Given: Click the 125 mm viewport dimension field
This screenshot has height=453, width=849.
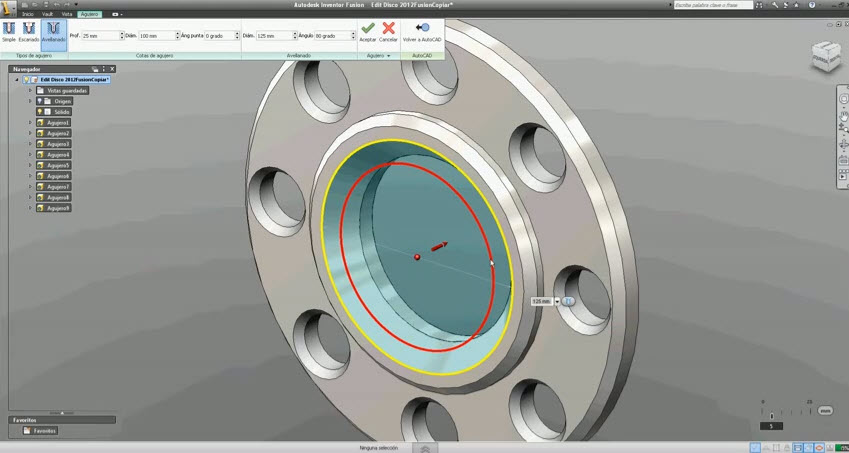Looking at the screenshot, I should 542,301.
